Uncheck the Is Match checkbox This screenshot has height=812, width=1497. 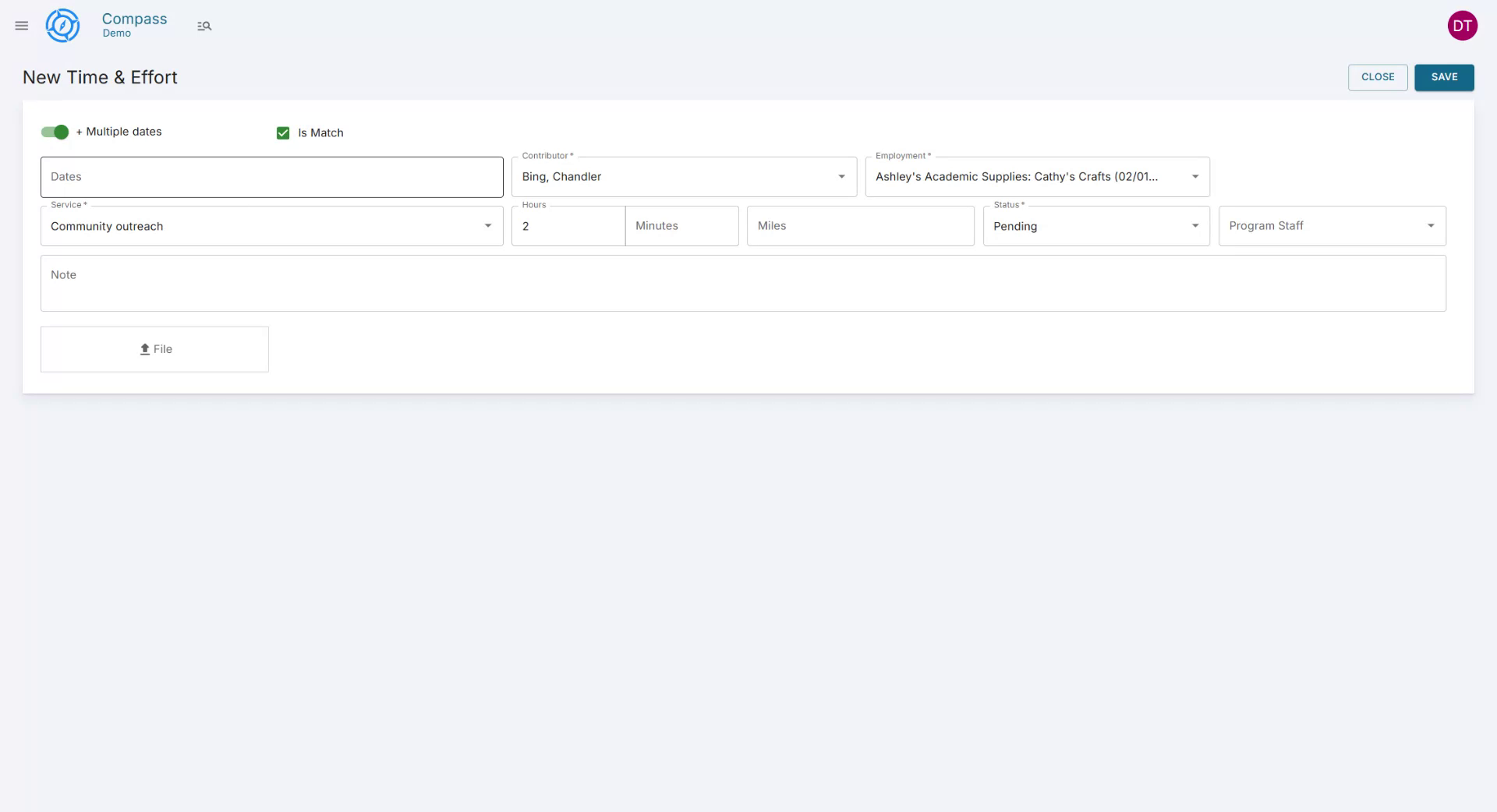(x=282, y=132)
